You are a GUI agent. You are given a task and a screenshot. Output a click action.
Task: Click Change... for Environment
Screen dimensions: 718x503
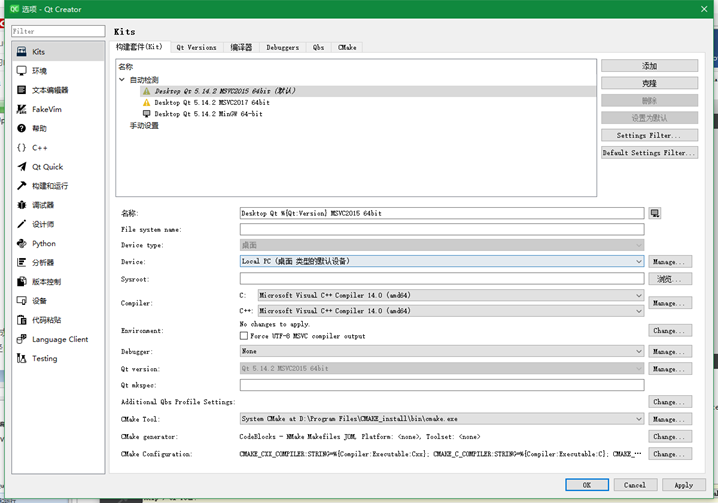point(670,330)
